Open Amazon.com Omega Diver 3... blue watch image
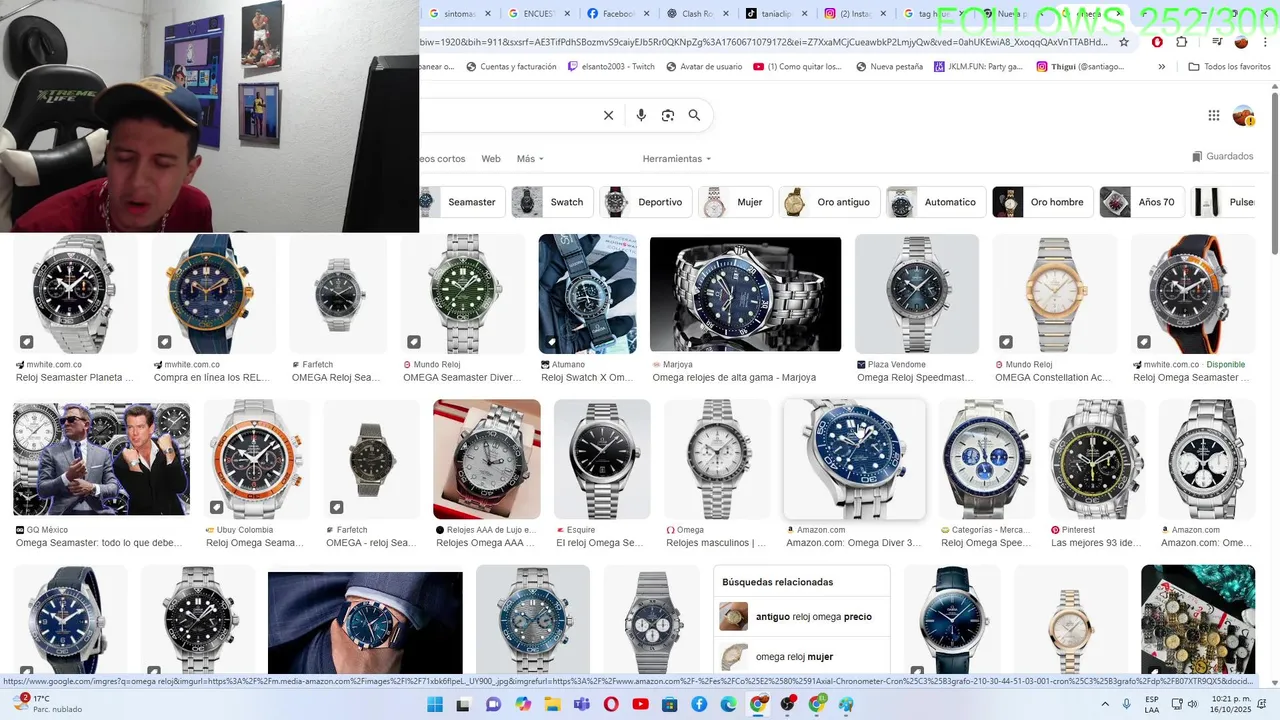1280x720 pixels. point(855,459)
